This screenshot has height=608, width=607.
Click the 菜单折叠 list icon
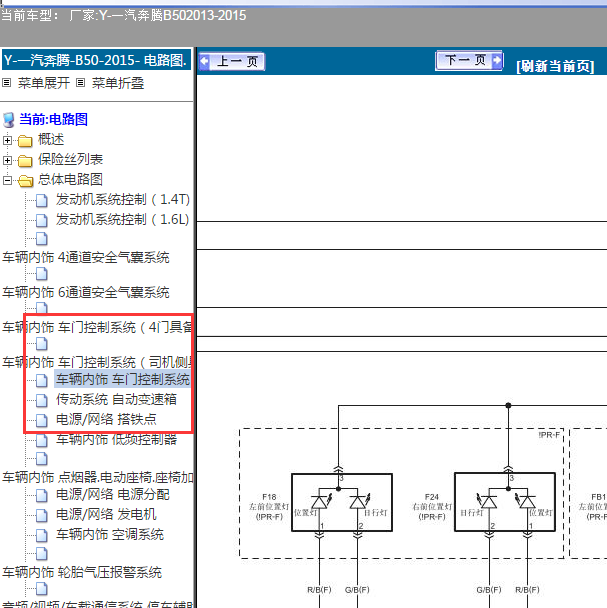click(80, 83)
